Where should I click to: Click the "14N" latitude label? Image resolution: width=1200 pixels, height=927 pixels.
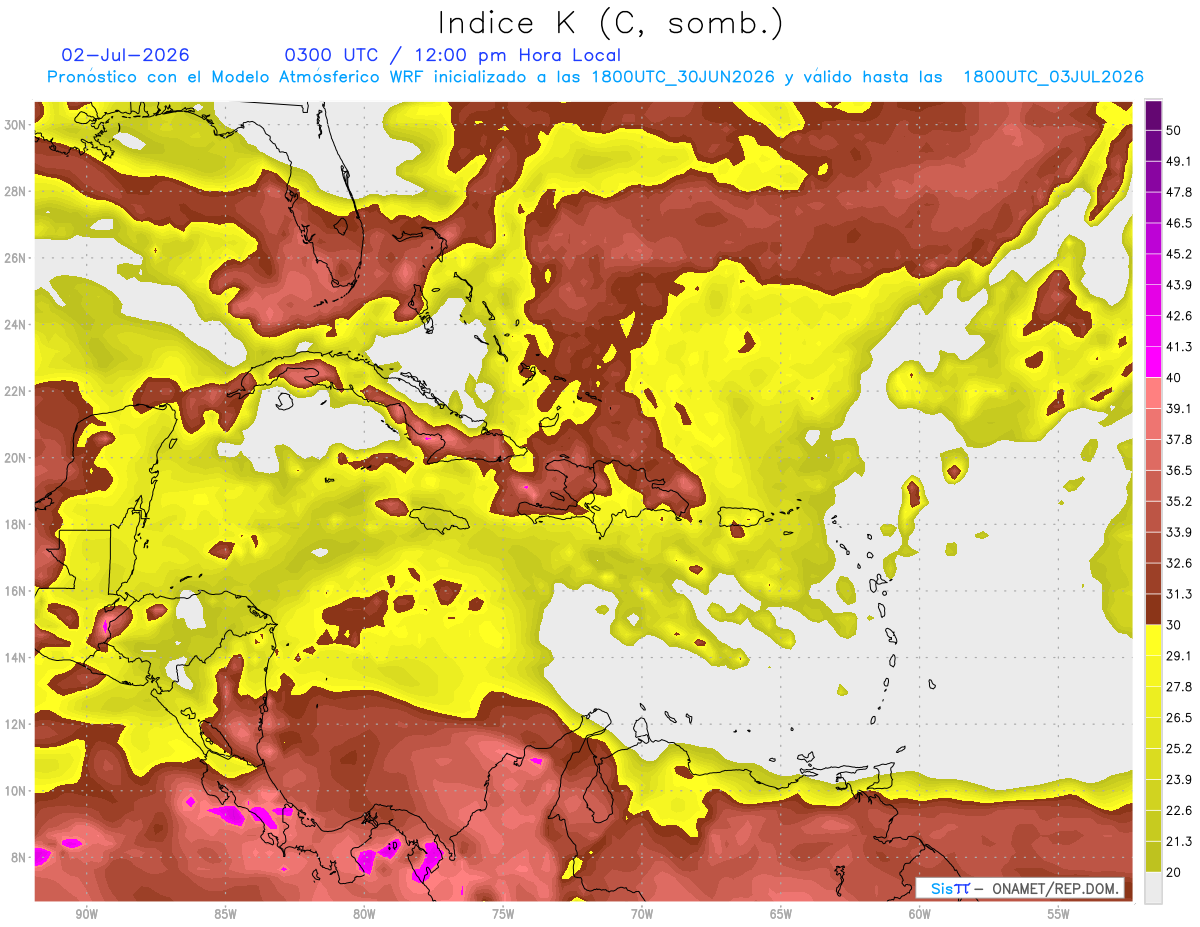coord(15,658)
